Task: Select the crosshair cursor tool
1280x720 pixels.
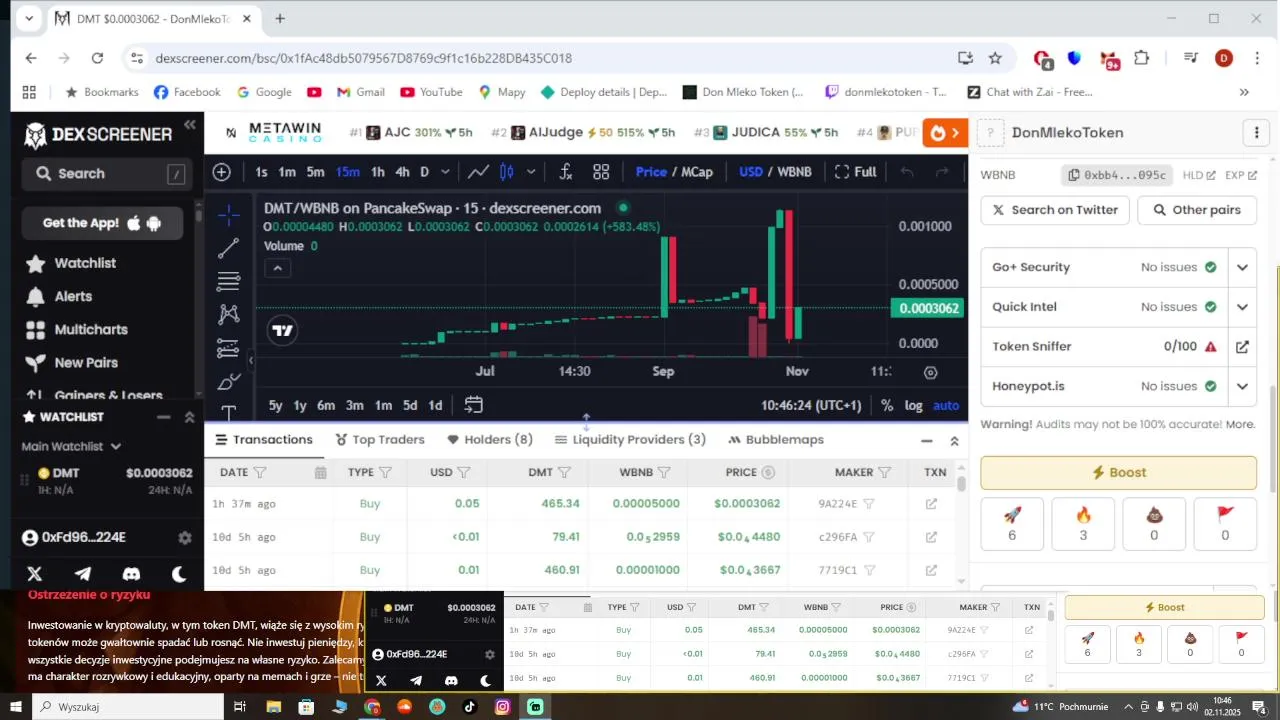Action: (229, 215)
